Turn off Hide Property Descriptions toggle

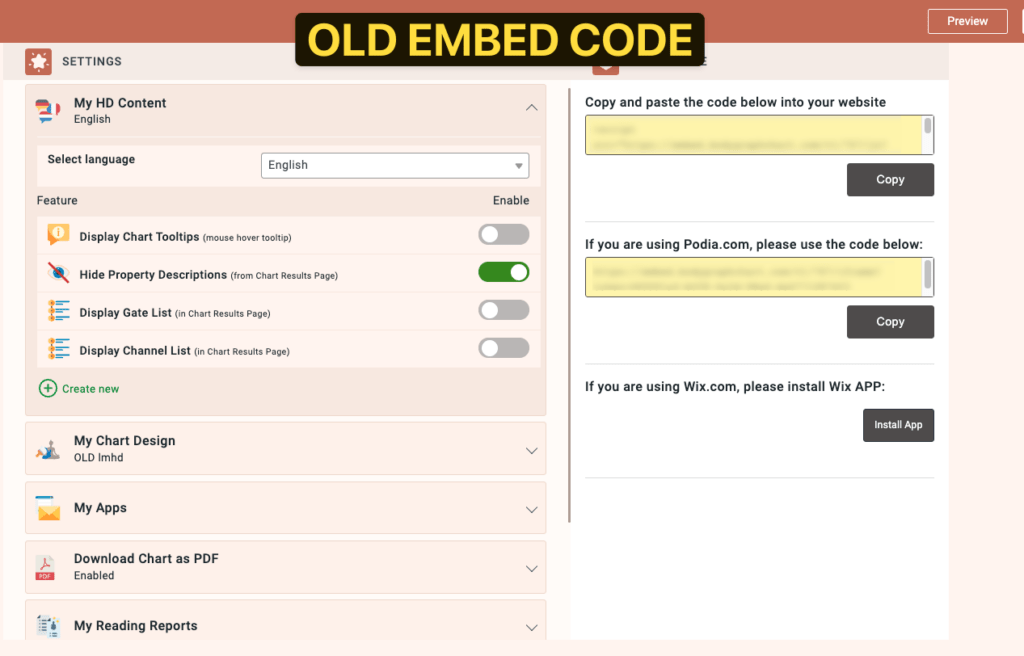click(504, 272)
